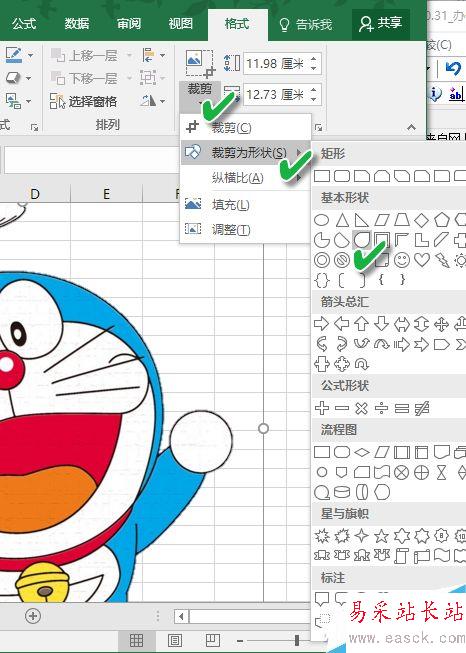This screenshot has width=466, height=653.
Task: Zoom out with the minus button
Action: (x=240, y=641)
